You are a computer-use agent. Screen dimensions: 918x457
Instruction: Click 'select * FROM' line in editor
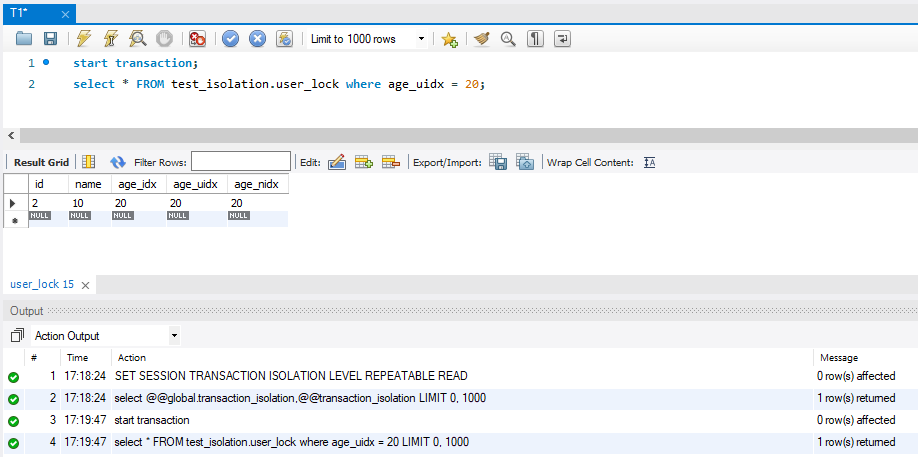[279, 84]
